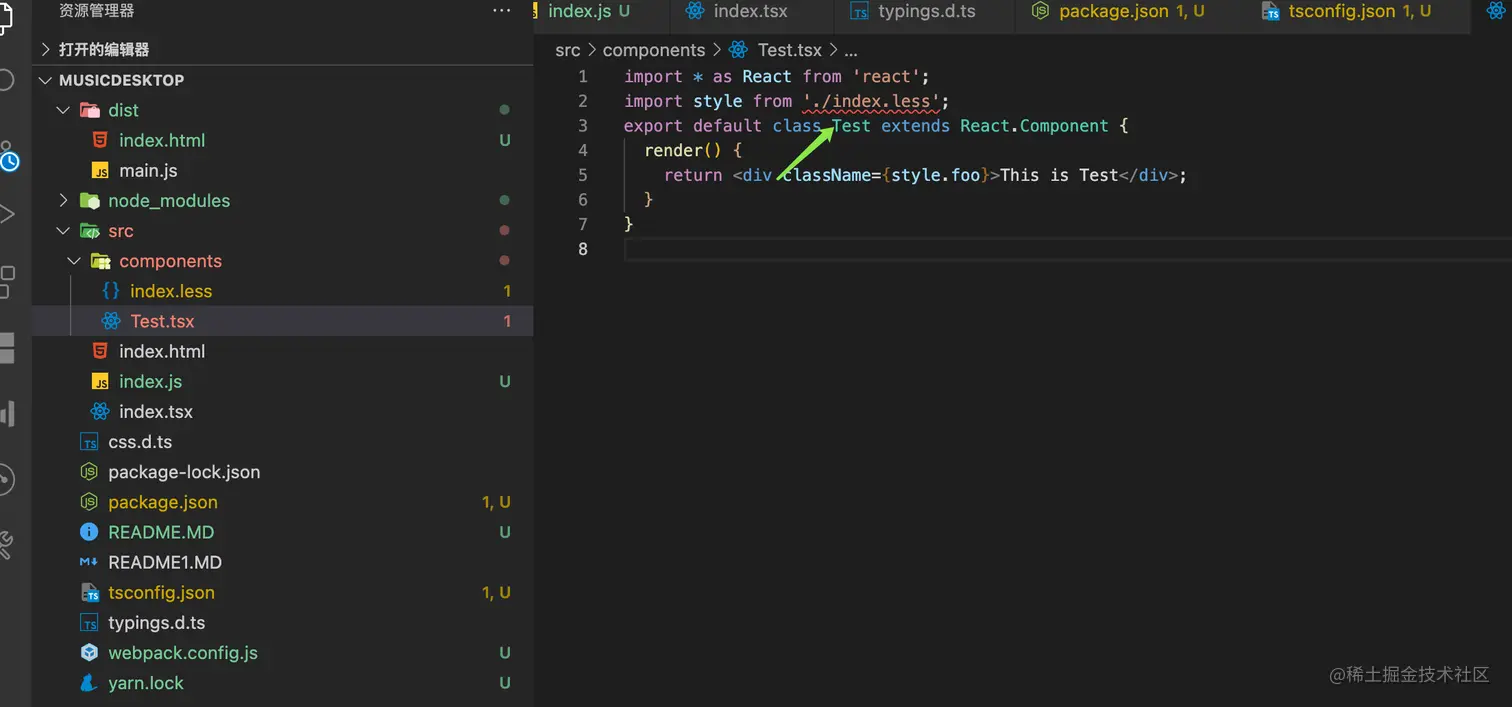Open the Extensions view in activity bar
The height and width of the screenshot is (707, 1512).
coord(6,282)
